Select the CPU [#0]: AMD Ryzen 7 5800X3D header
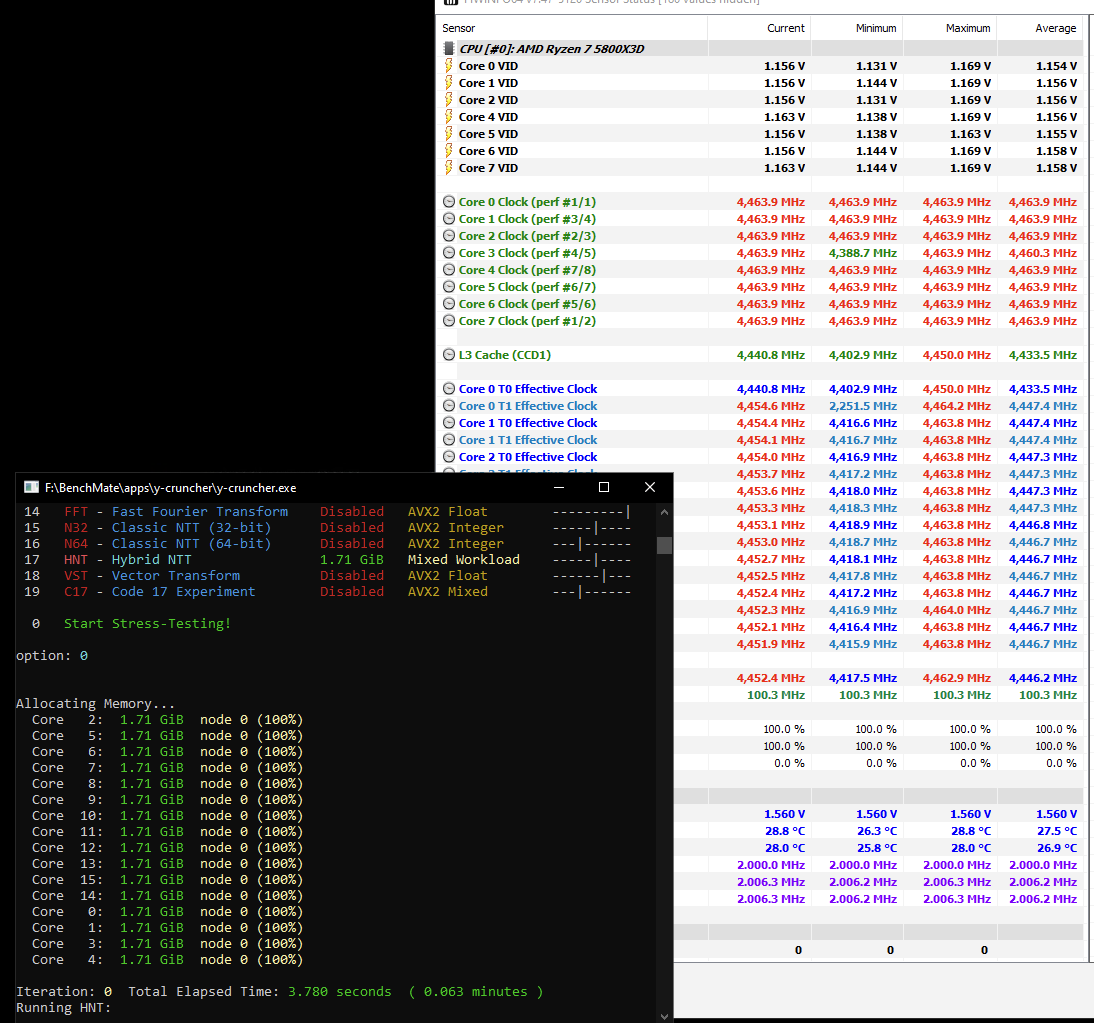This screenshot has height=1023, width=1094. point(551,49)
